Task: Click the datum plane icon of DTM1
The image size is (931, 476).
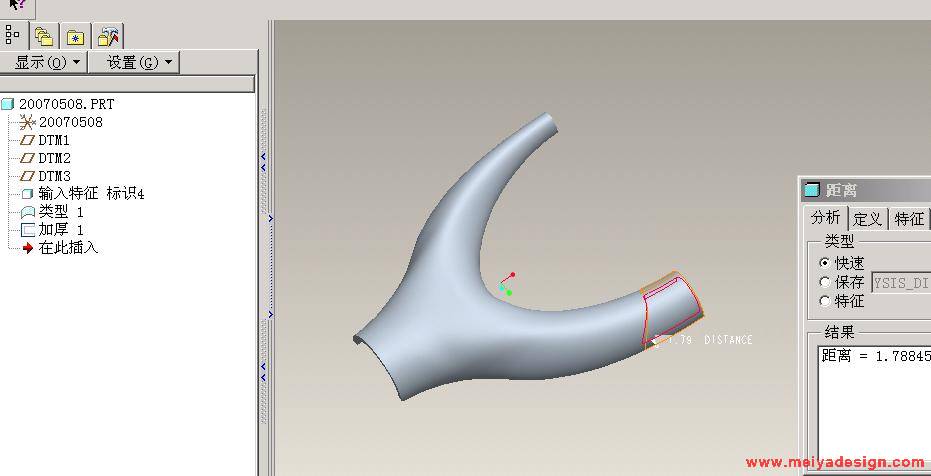Action: click(27, 141)
